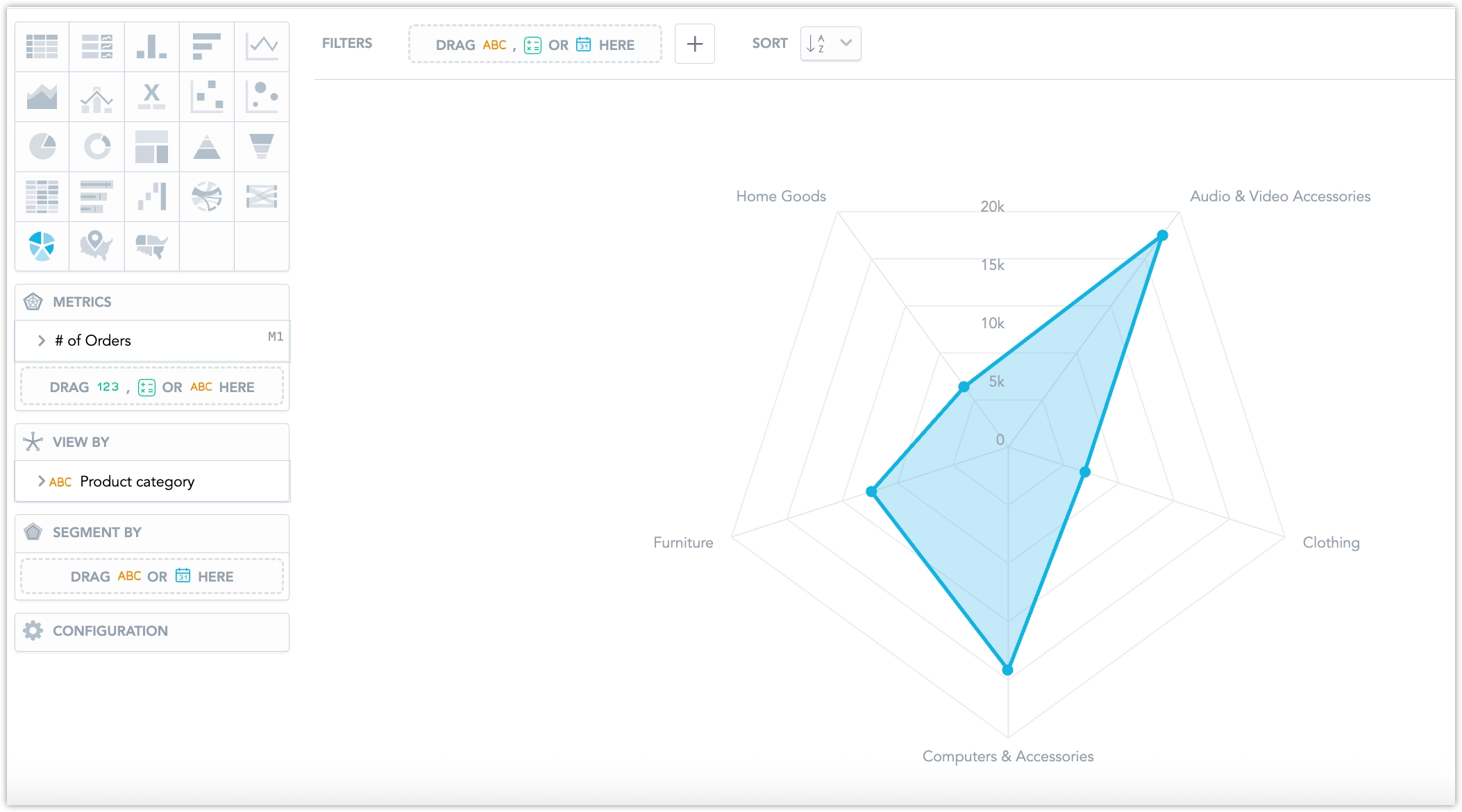
Task: Choose the Area chart visualization
Action: [42, 96]
